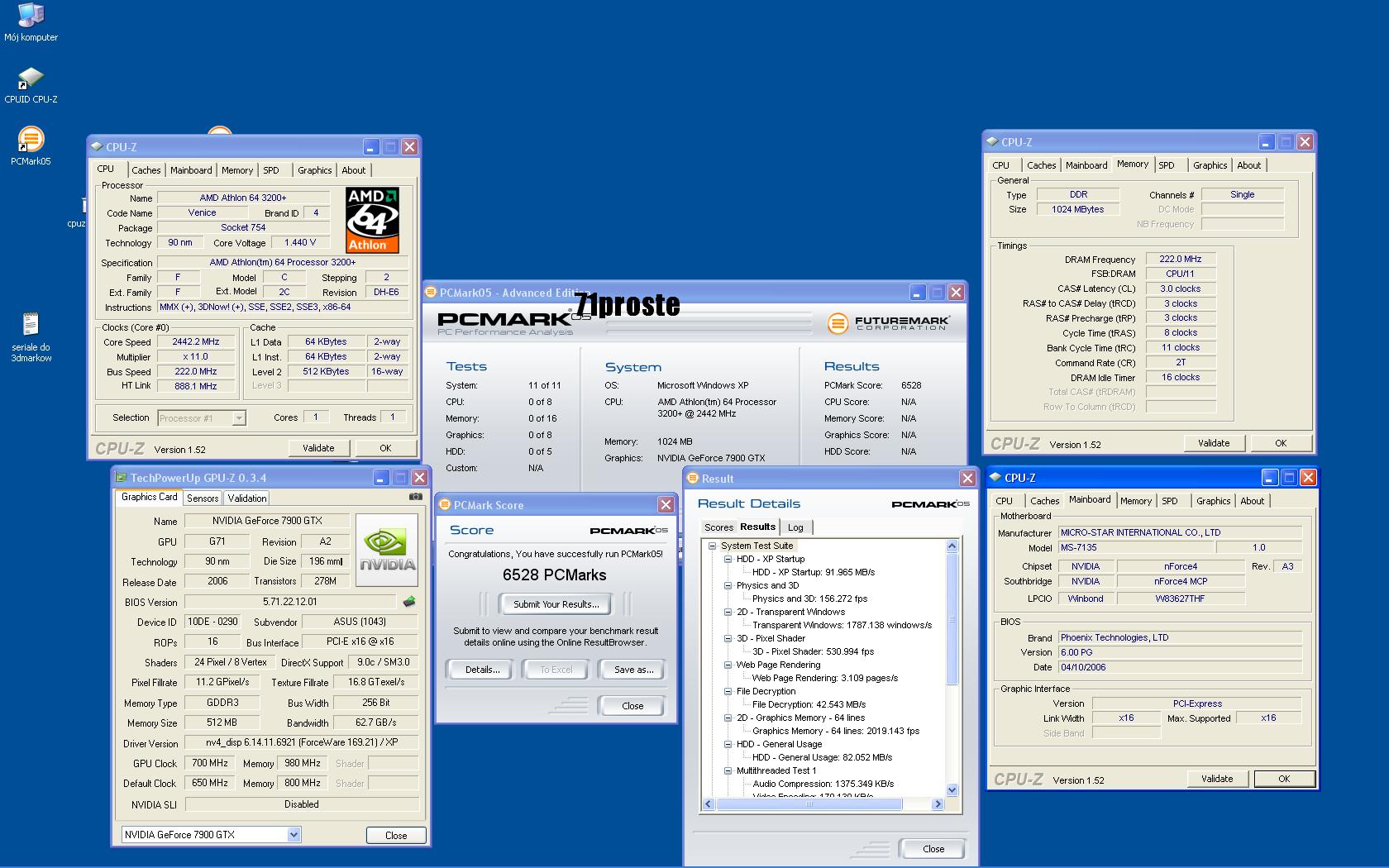Screen dimensions: 1389x868
Task: Collapse the Physics and 3D node
Action: [728, 585]
